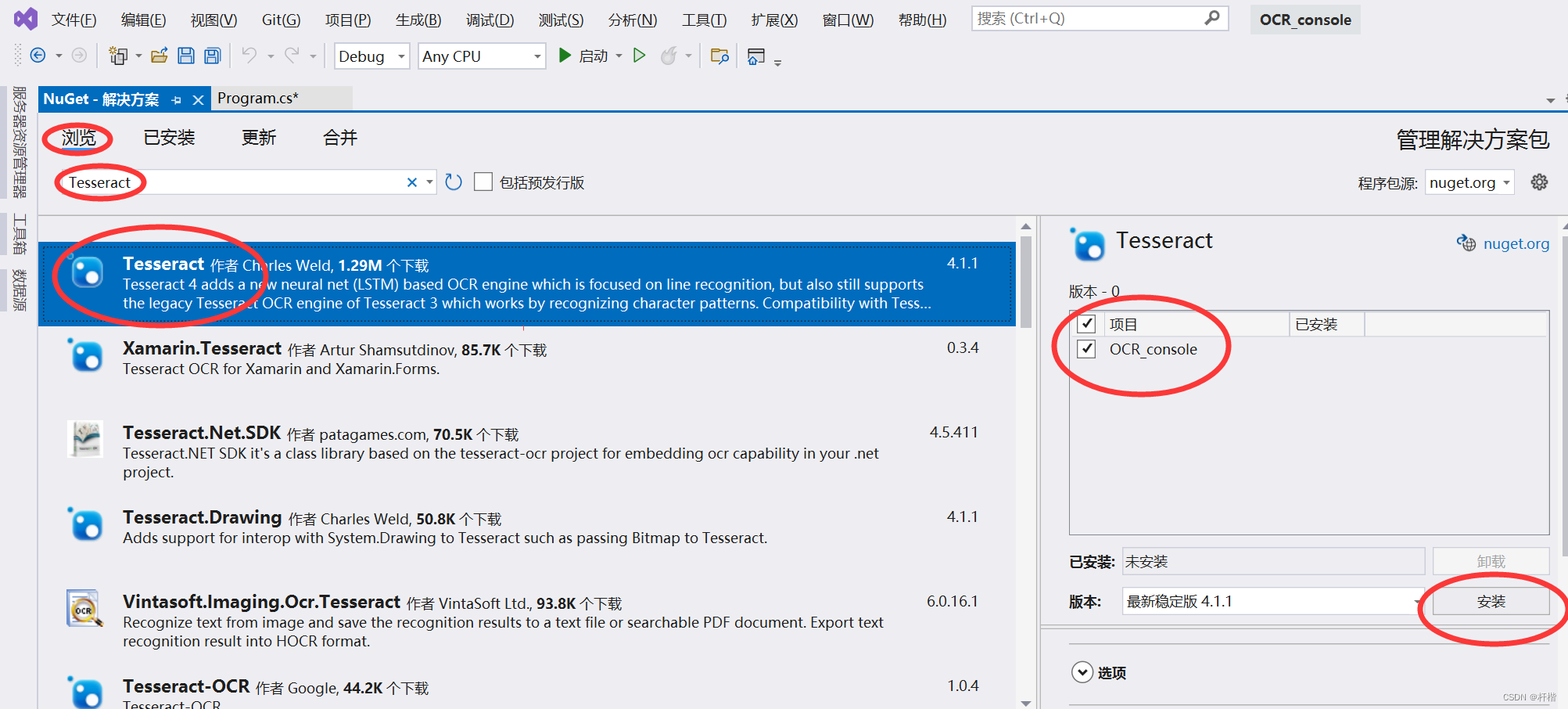The width and height of the screenshot is (1568, 709).
Task: Click the Tesseract.Net.SDK package thumbnail
Action: [85, 439]
